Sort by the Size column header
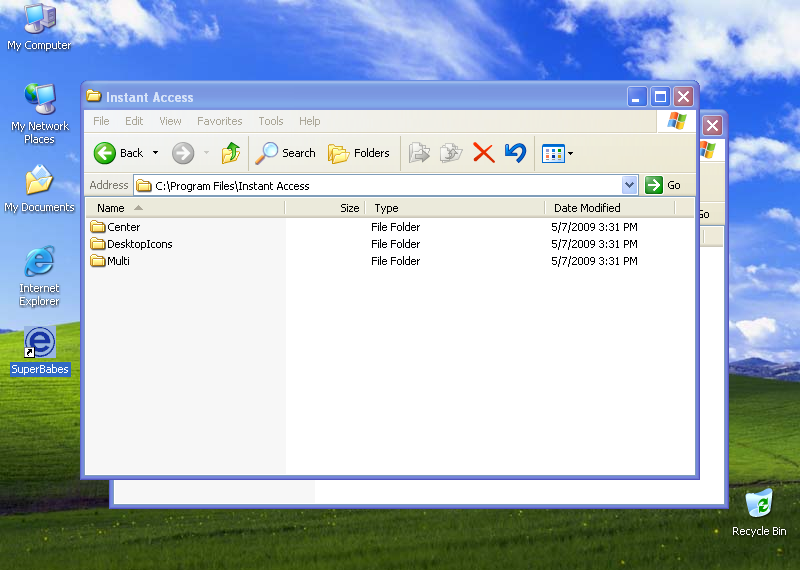Viewport: 800px width, 570px height. (x=325, y=208)
